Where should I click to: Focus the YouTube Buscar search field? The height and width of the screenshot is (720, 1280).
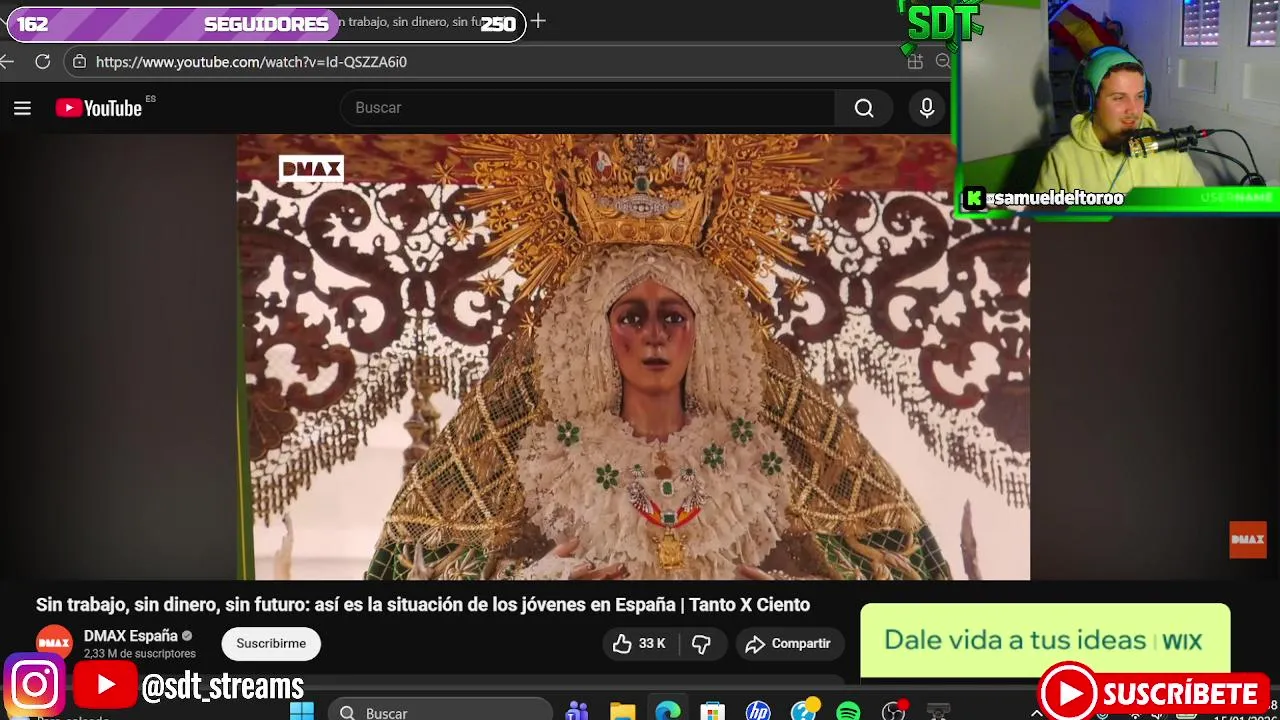click(x=588, y=108)
